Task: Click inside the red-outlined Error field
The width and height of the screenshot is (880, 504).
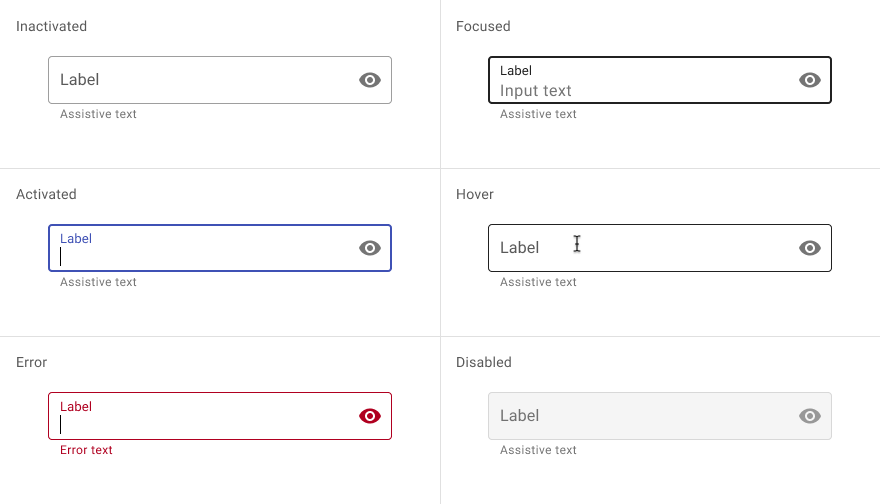Action: pos(220,416)
